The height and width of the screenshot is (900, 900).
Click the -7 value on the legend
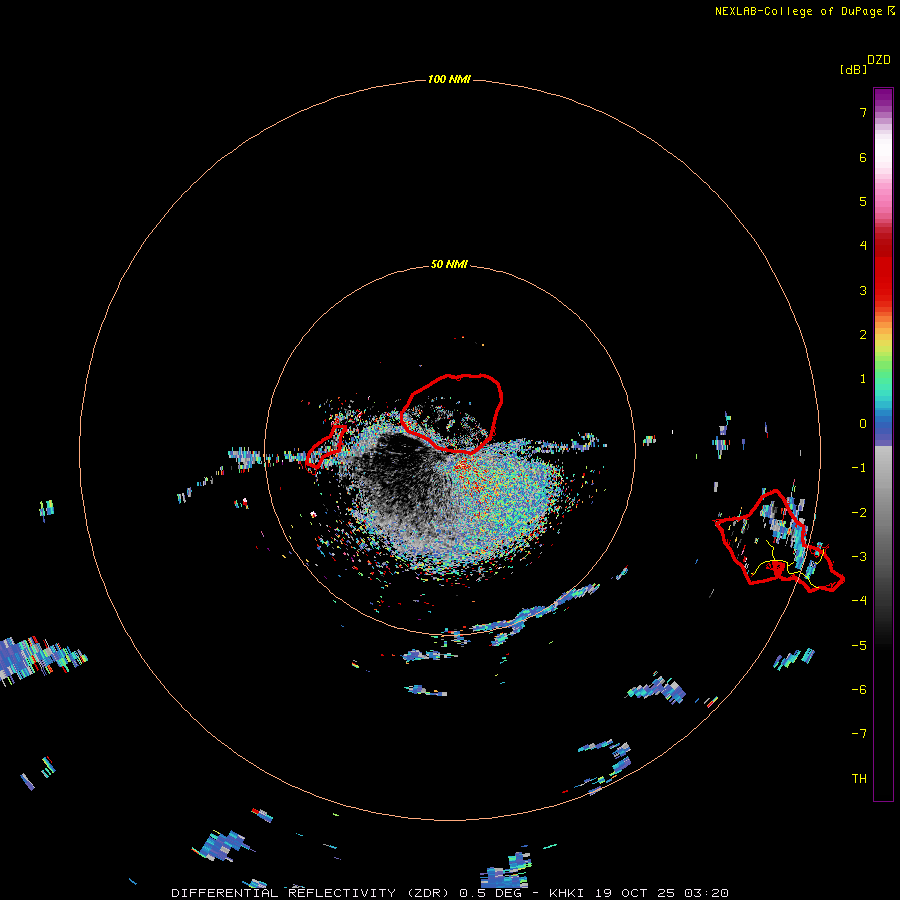pyautogui.click(x=859, y=734)
